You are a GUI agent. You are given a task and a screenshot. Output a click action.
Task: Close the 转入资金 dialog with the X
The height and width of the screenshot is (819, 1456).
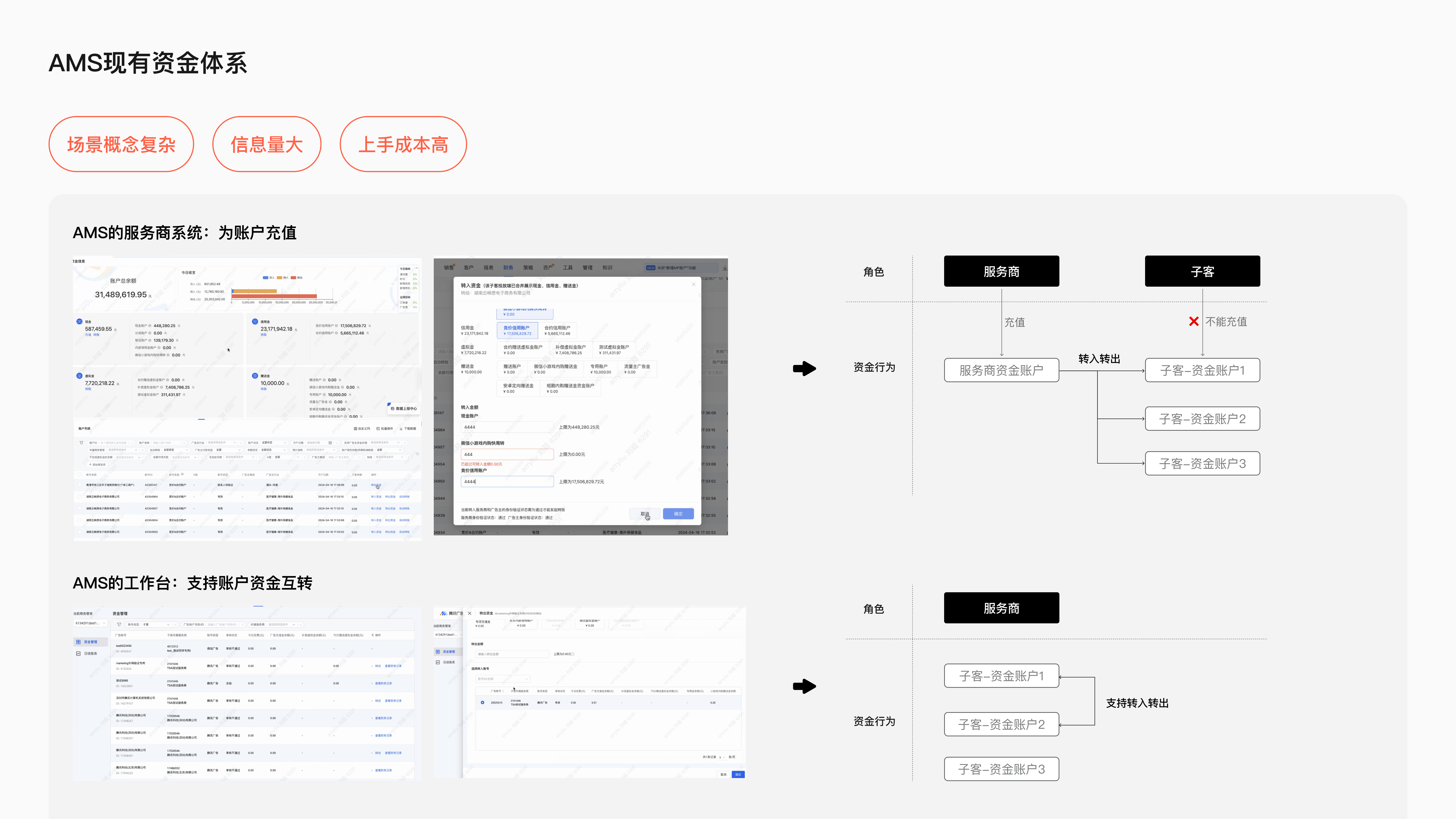pyautogui.click(x=694, y=284)
